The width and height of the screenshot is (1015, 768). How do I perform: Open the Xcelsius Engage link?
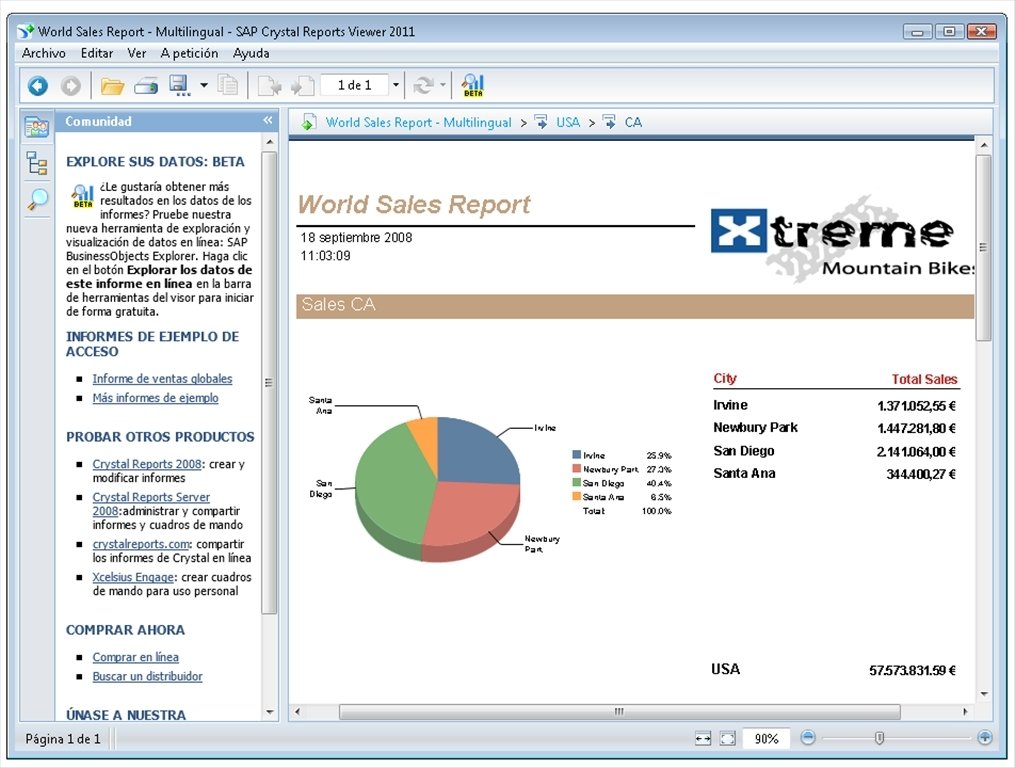coord(133,578)
